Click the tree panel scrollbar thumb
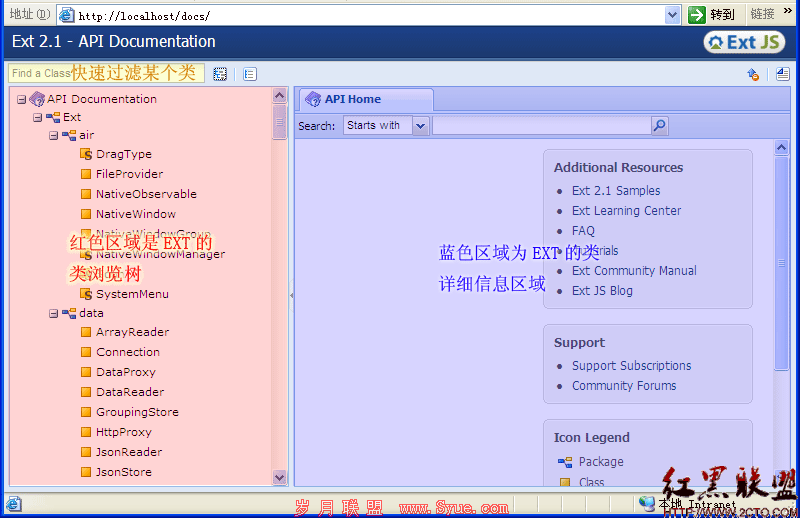The height and width of the screenshot is (518, 800). pos(280,121)
